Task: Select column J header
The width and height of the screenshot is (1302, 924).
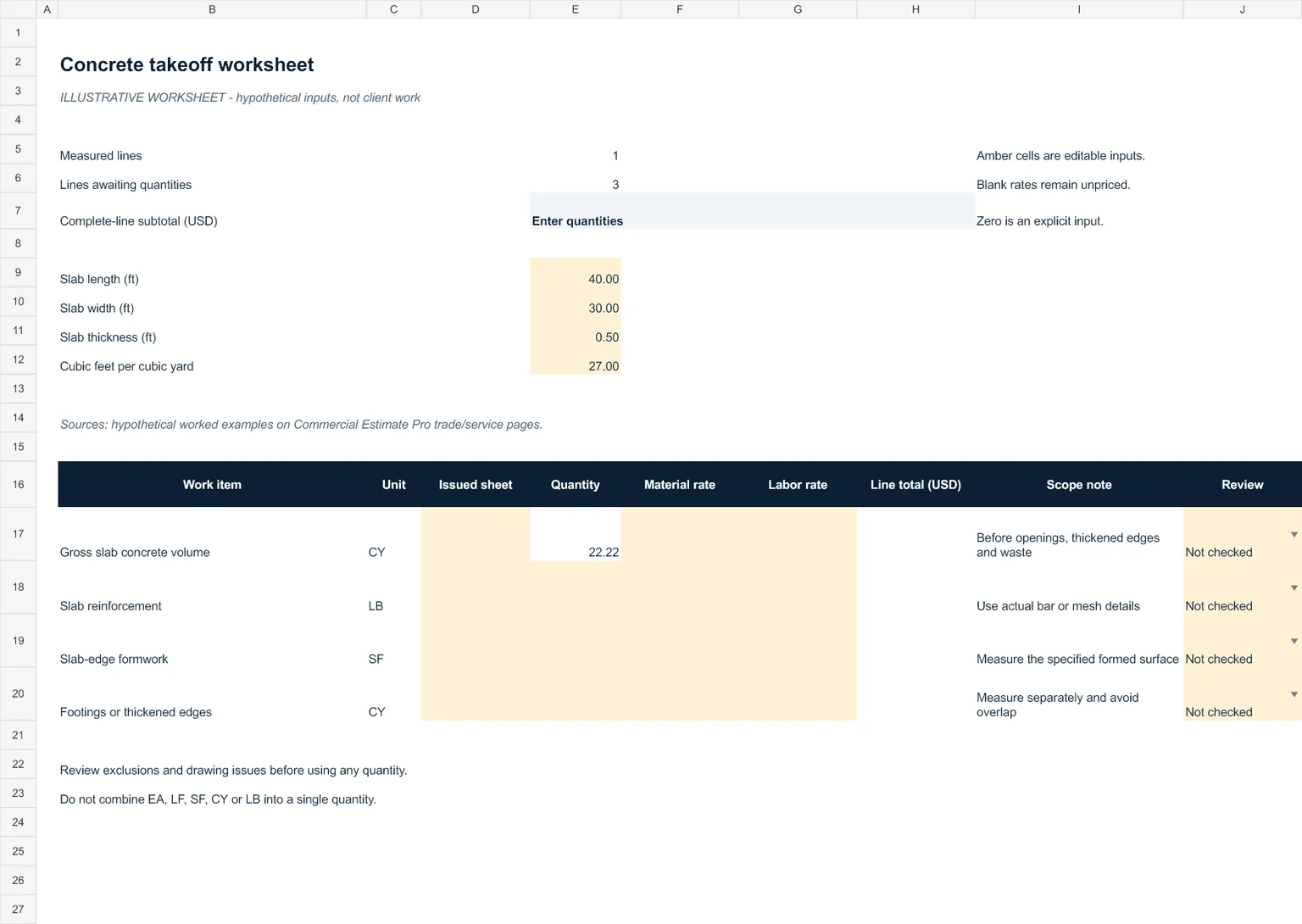Action: tap(1243, 9)
